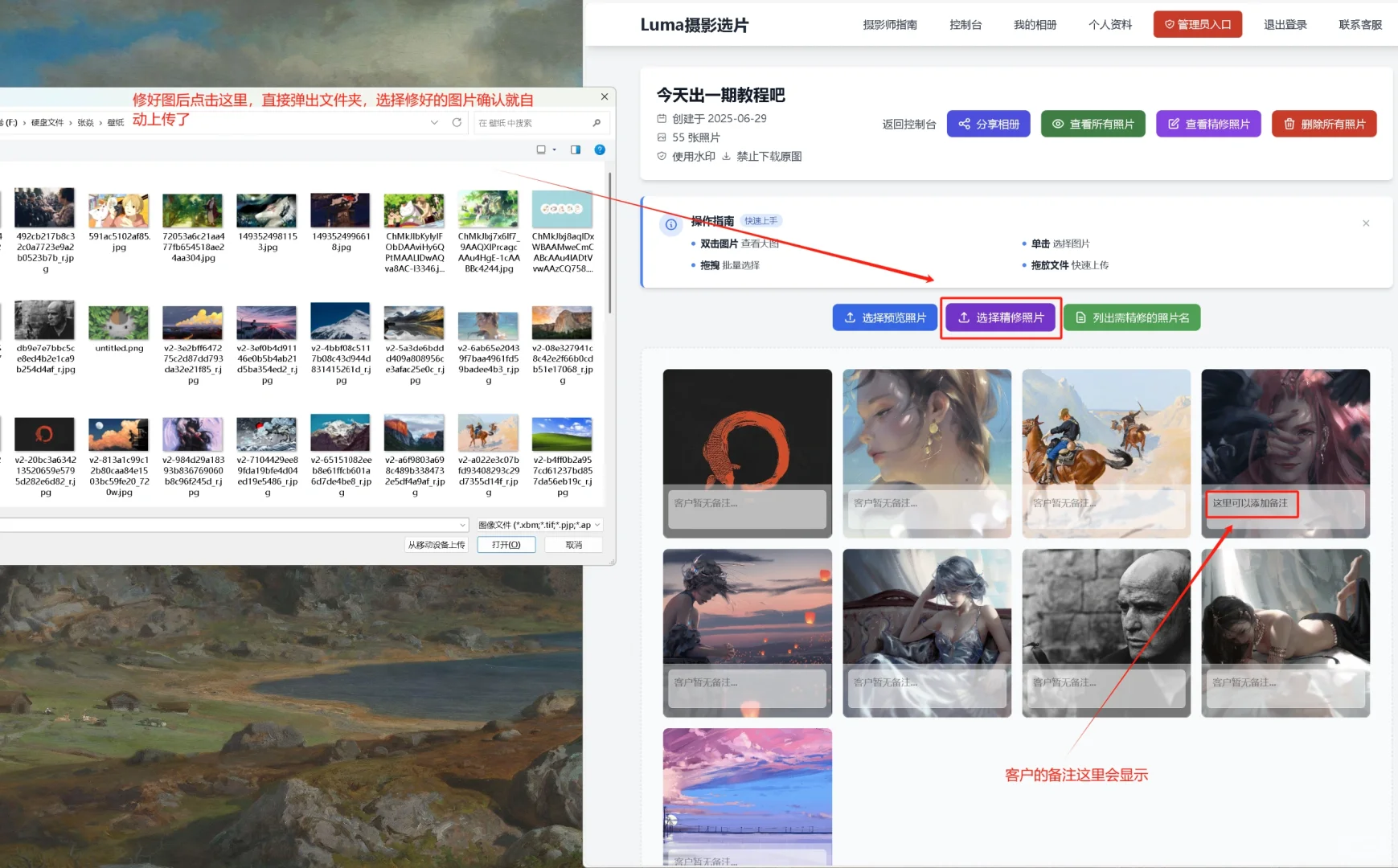
Task: Click the file dialog vertical scrollbar
Action: point(609,243)
